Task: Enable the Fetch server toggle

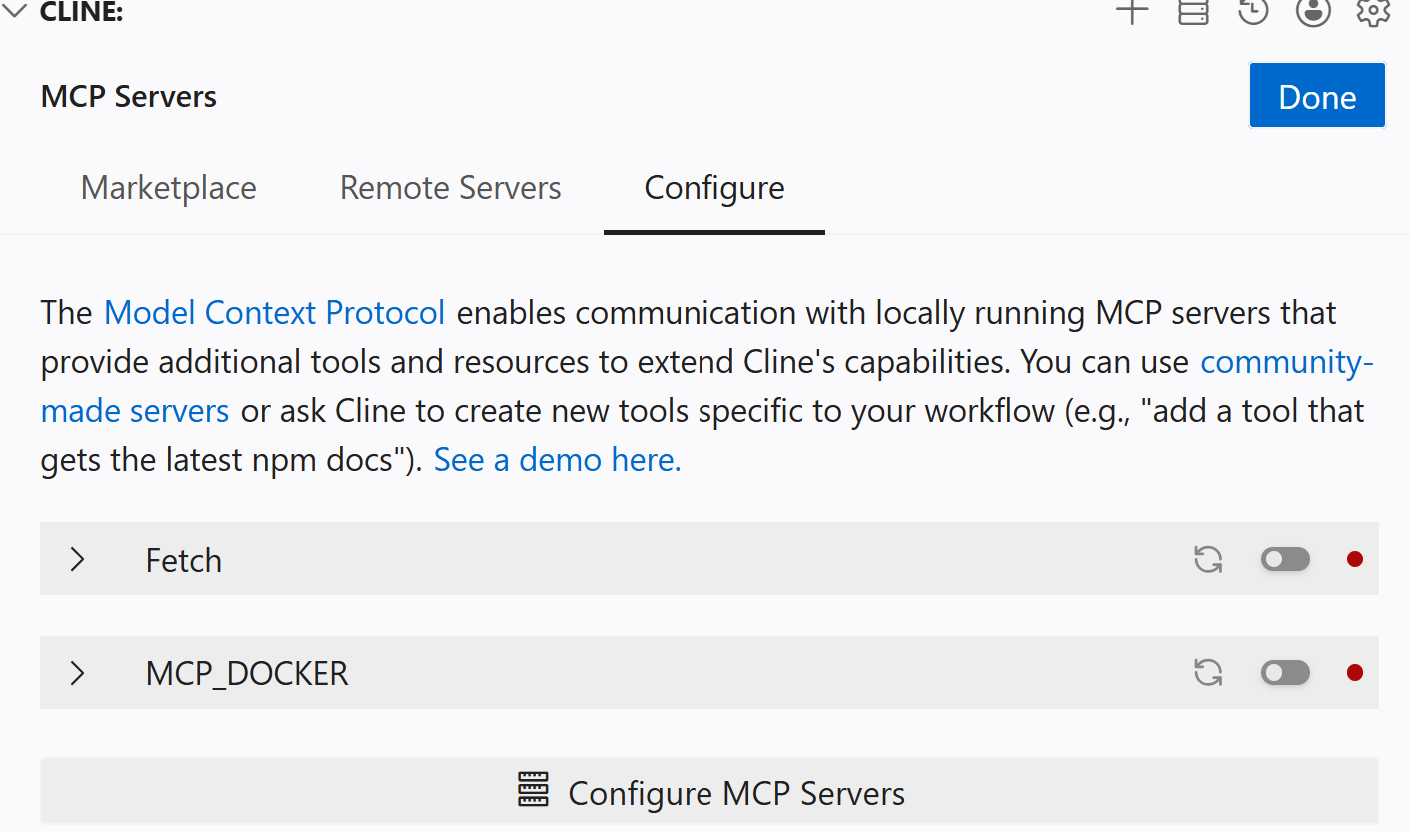Action: 1285,559
